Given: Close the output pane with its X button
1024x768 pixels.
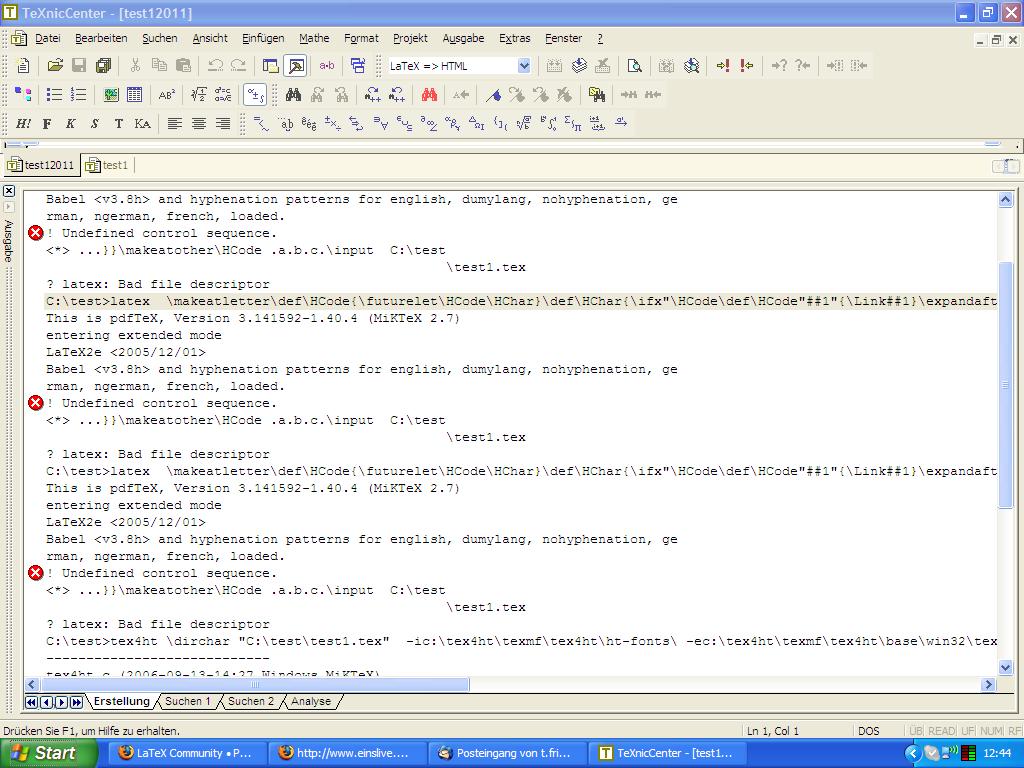Looking at the screenshot, I should click(x=8, y=191).
